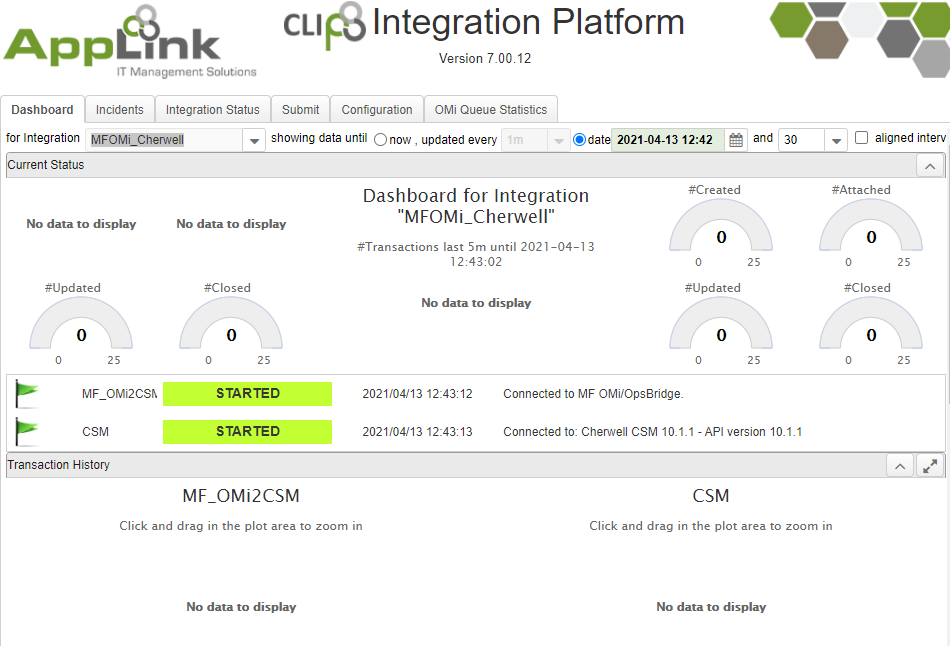The height and width of the screenshot is (646, 950).
Task: Open the date picker calendar icon
Action: tap(736, 140)
